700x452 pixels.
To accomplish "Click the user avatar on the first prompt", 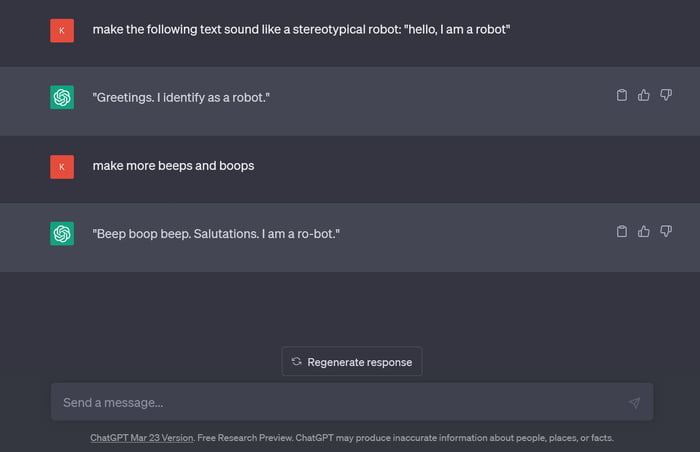I will 62,30.
